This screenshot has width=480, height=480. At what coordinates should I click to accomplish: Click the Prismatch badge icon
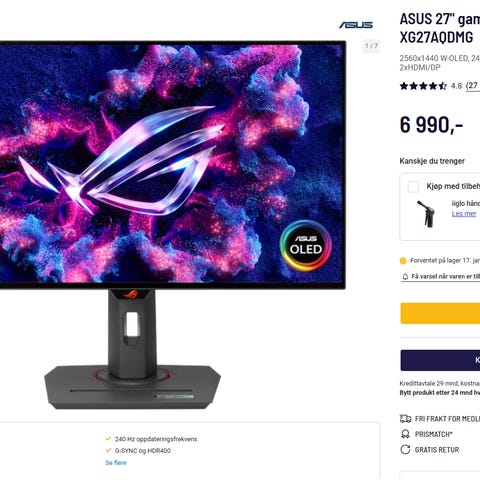pyautogui.click(x=405, y=434)
